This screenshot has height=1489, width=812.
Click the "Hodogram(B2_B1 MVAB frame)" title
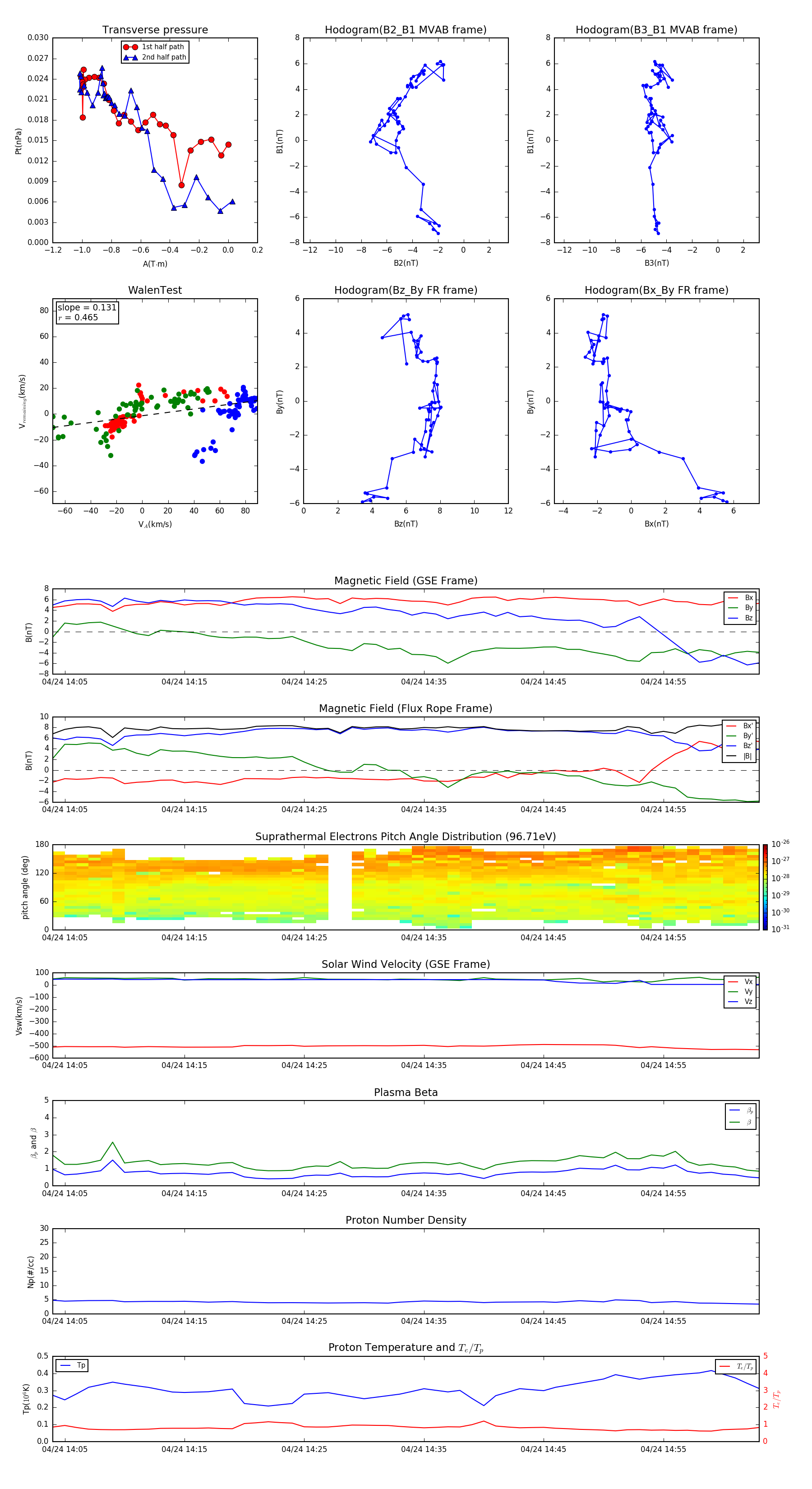point(406,29)
